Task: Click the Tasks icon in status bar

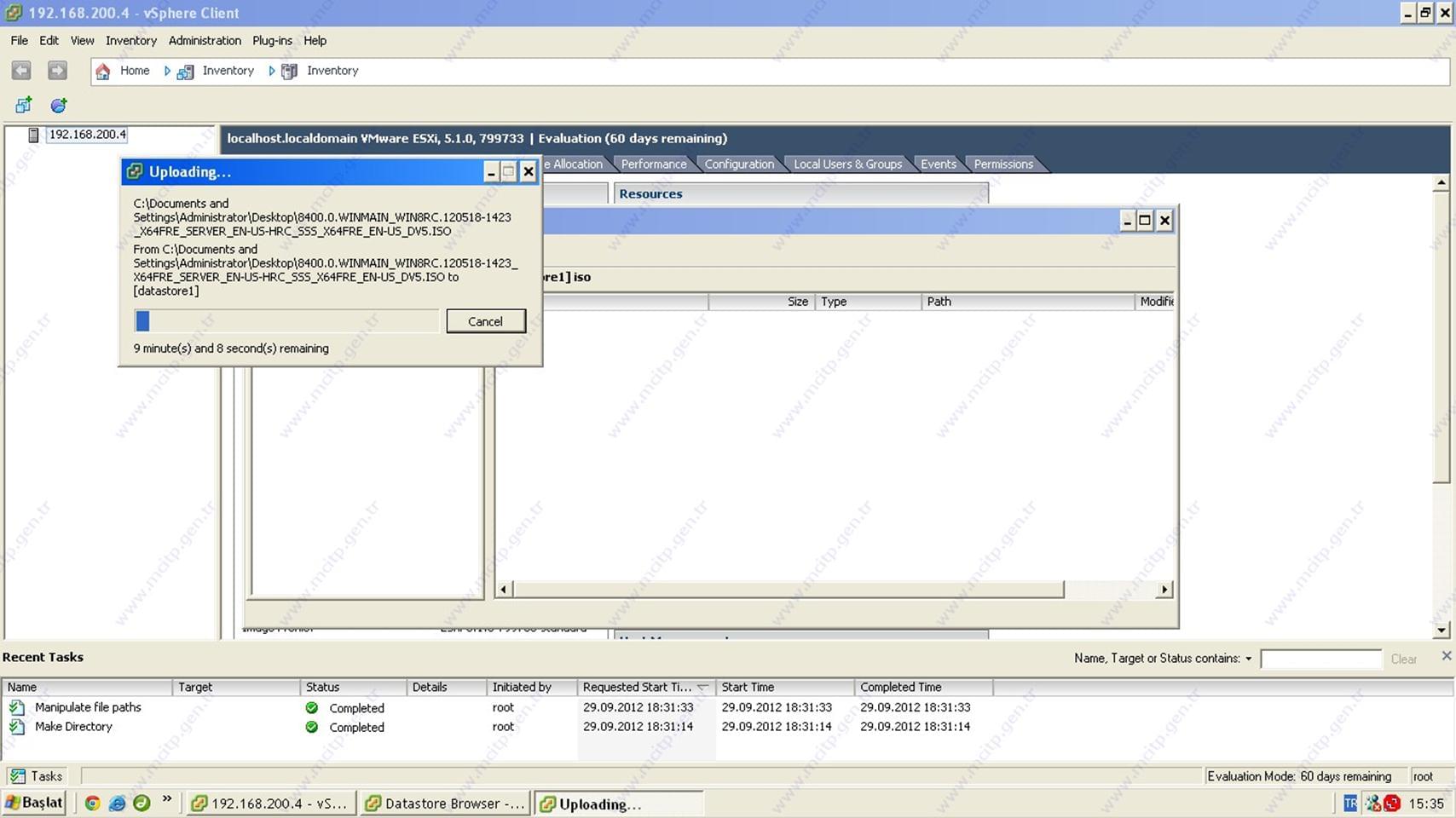Action: [x=17, y=776]
